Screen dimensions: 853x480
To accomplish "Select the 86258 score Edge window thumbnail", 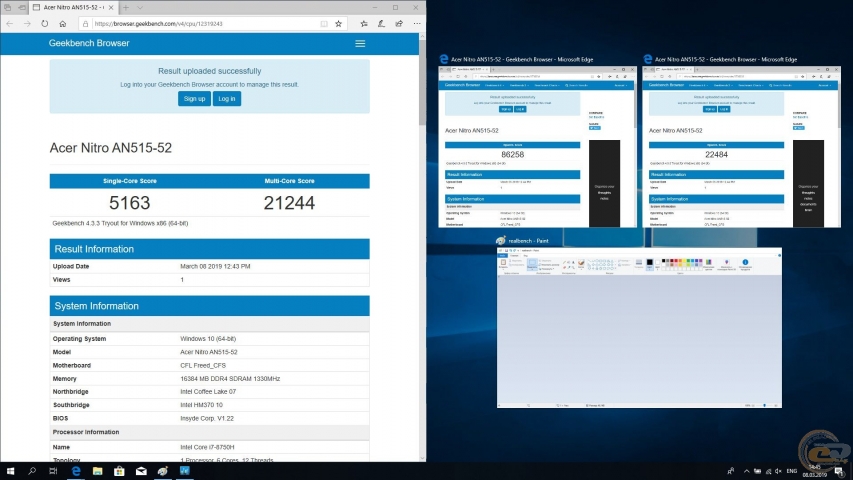I will click(x=537, y=147).
